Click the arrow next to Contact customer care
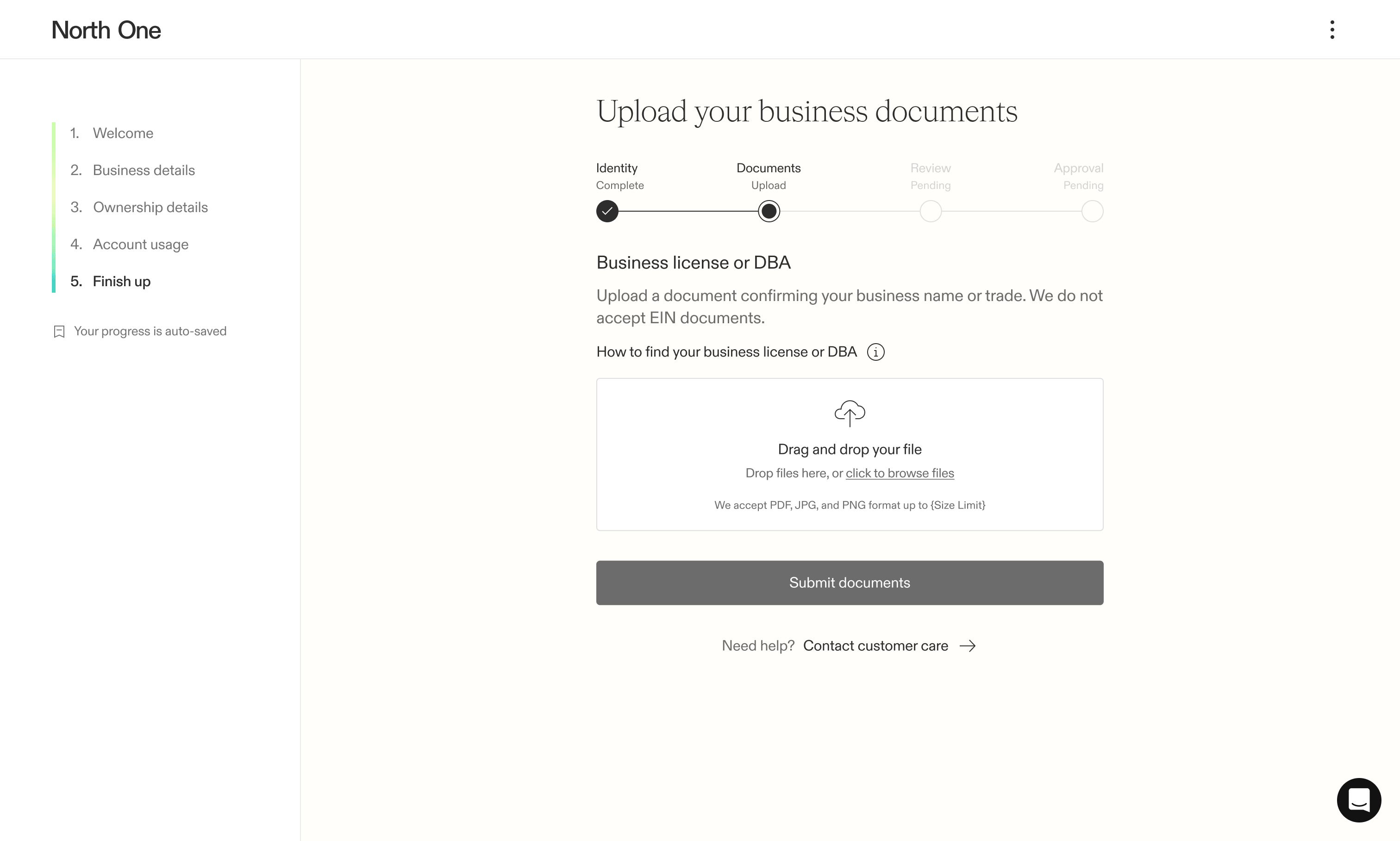Screen dimensions: 1400x841 [967, 646]
